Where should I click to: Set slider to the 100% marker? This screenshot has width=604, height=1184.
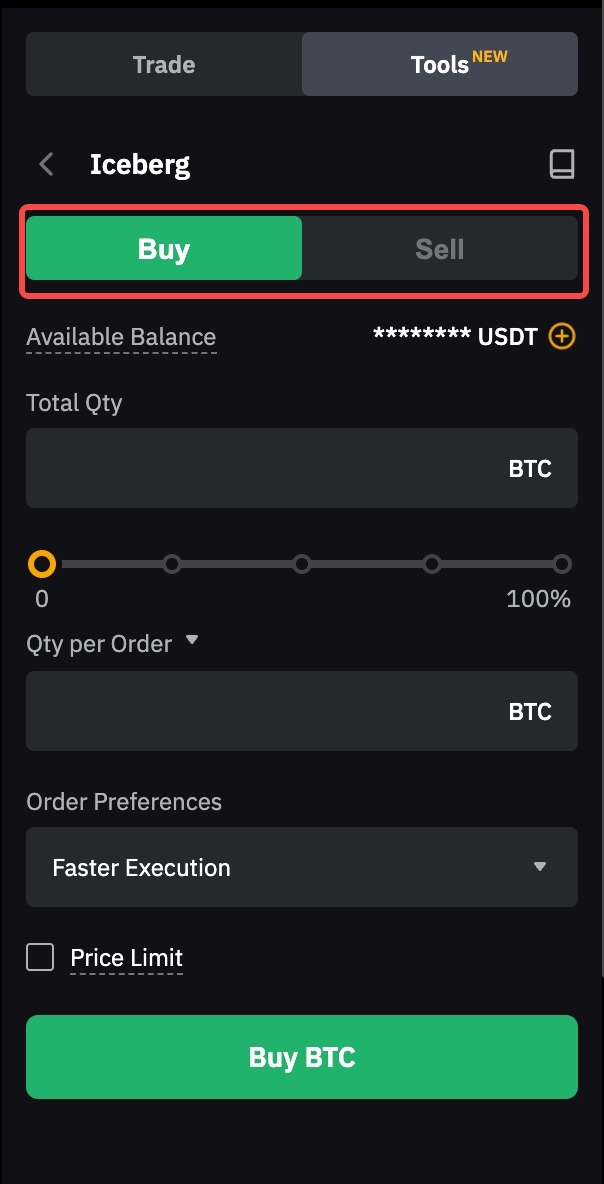[562, 564]
